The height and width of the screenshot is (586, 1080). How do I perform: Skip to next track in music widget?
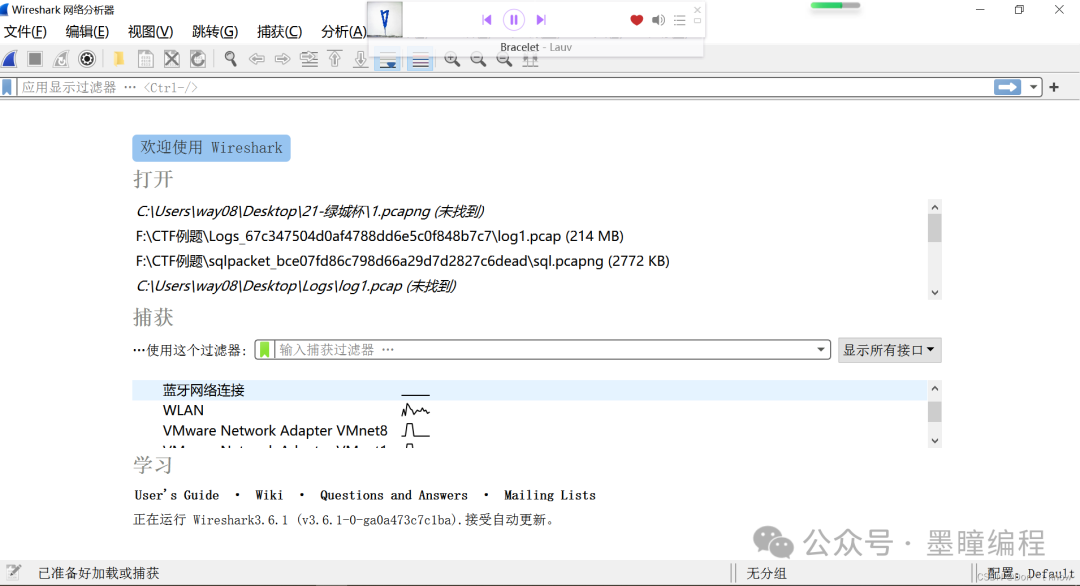pos(541,20)
